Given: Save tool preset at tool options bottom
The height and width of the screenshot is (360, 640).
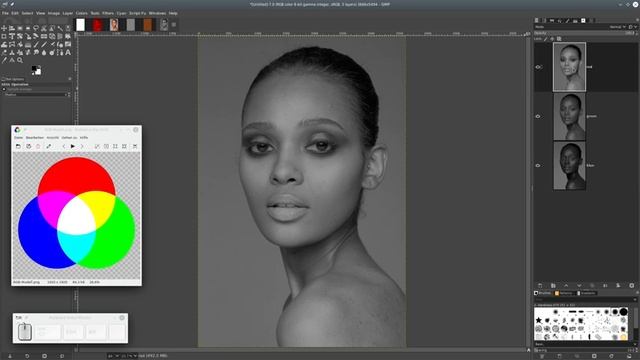Looking at the screenshot, I should 10,356.
